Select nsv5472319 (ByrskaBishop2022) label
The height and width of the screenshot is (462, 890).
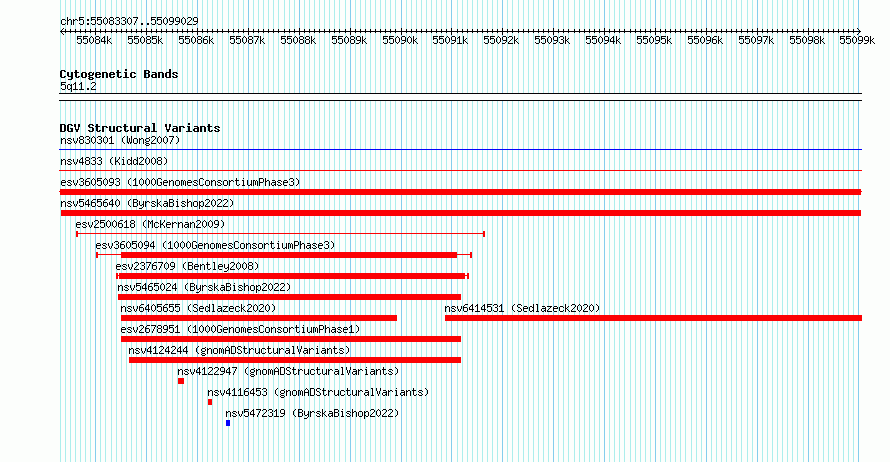312,413
